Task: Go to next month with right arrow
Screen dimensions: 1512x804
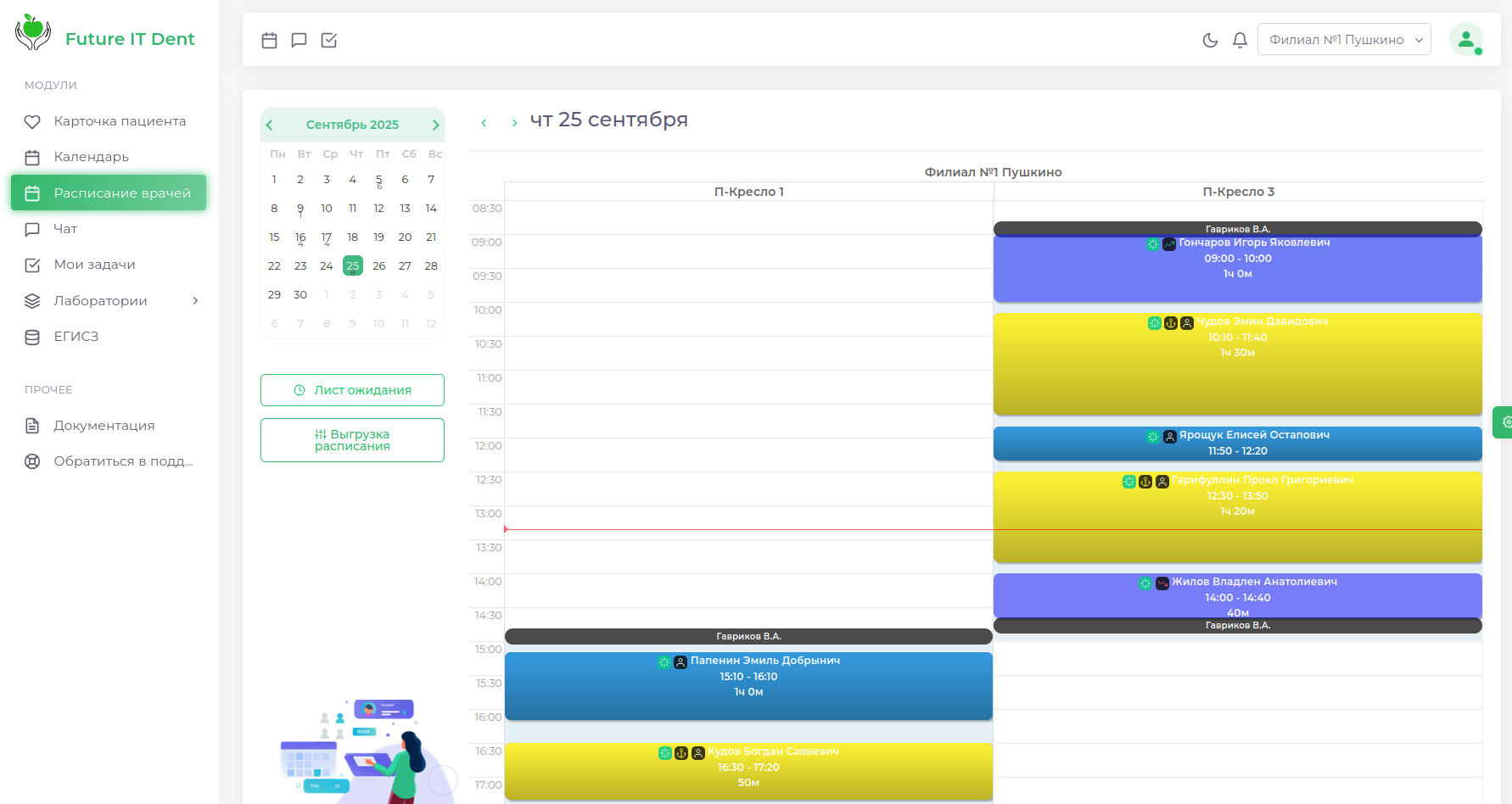Action: 437,124
